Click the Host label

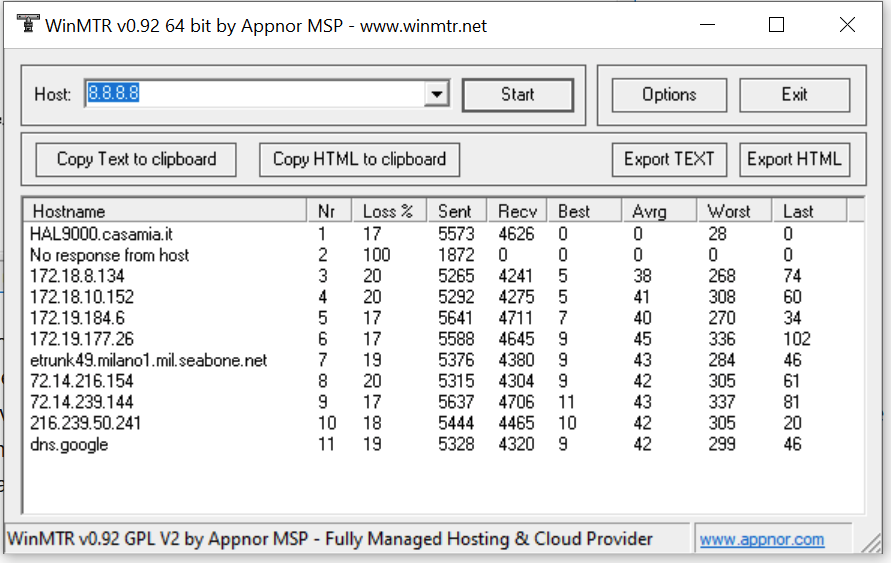coord(52,94)
